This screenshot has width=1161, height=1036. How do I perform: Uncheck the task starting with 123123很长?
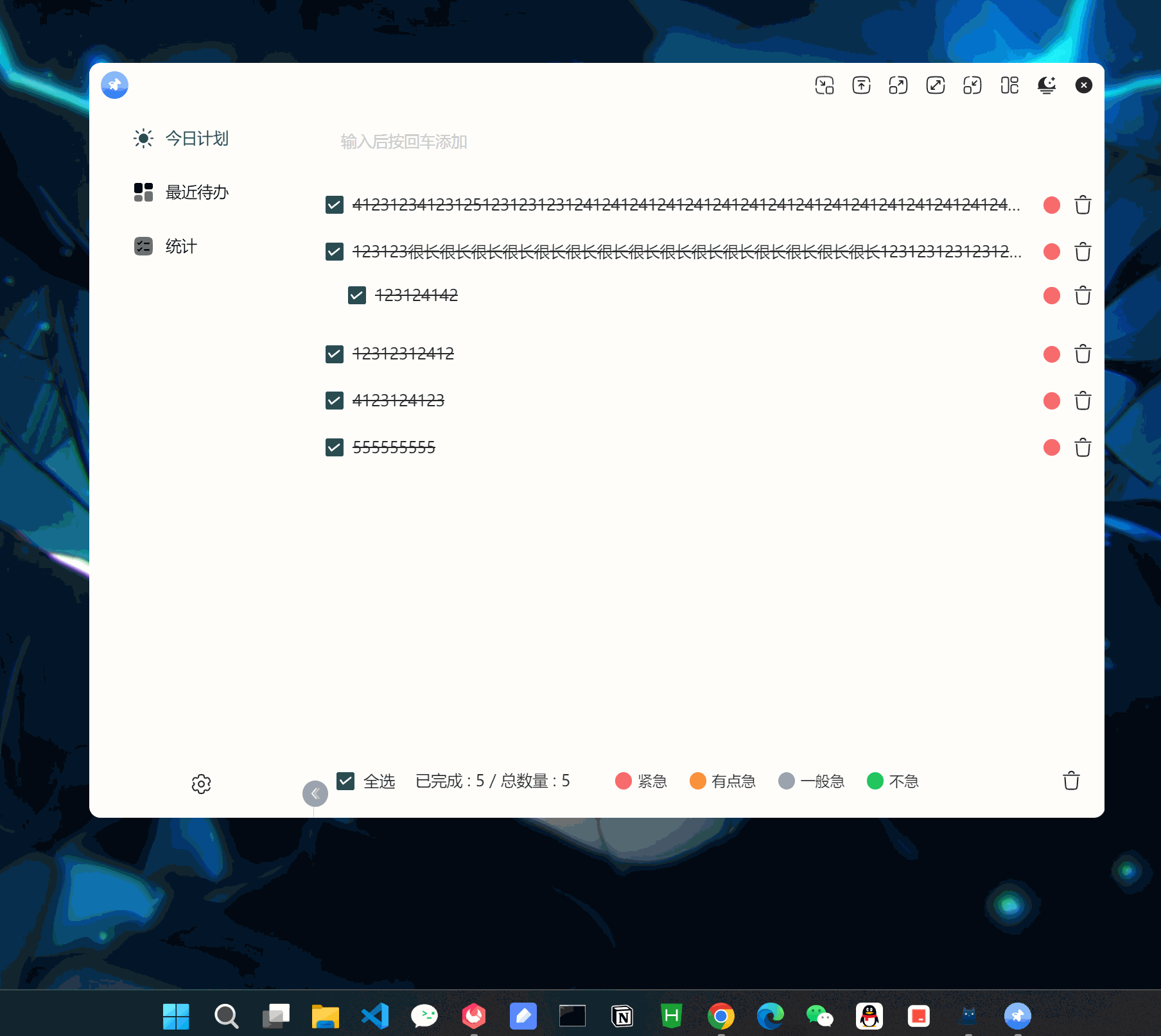pyautogui.click(x=334, y=252)
